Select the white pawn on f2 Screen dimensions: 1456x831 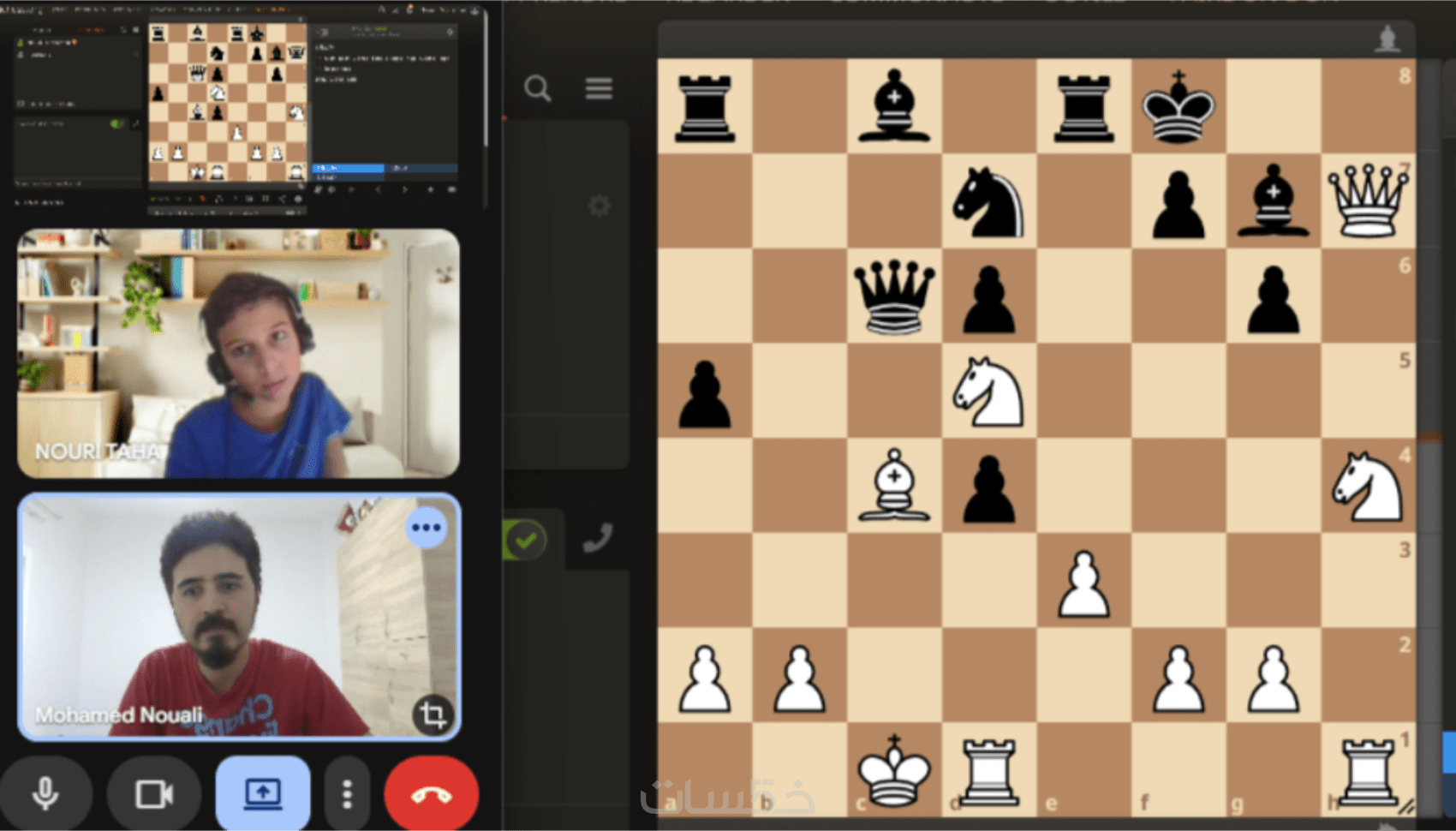point(1179,679)
